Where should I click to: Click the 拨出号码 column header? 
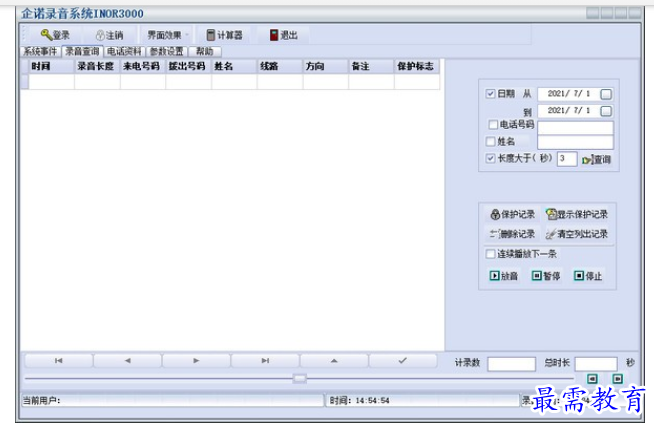[x=189, y=66]
